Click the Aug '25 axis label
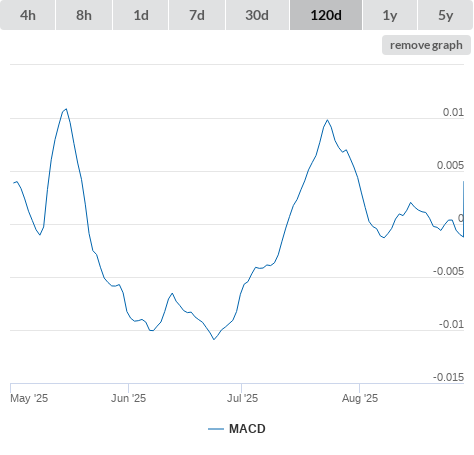The width and height of the screenshot is (474, 455). point(360,398)
